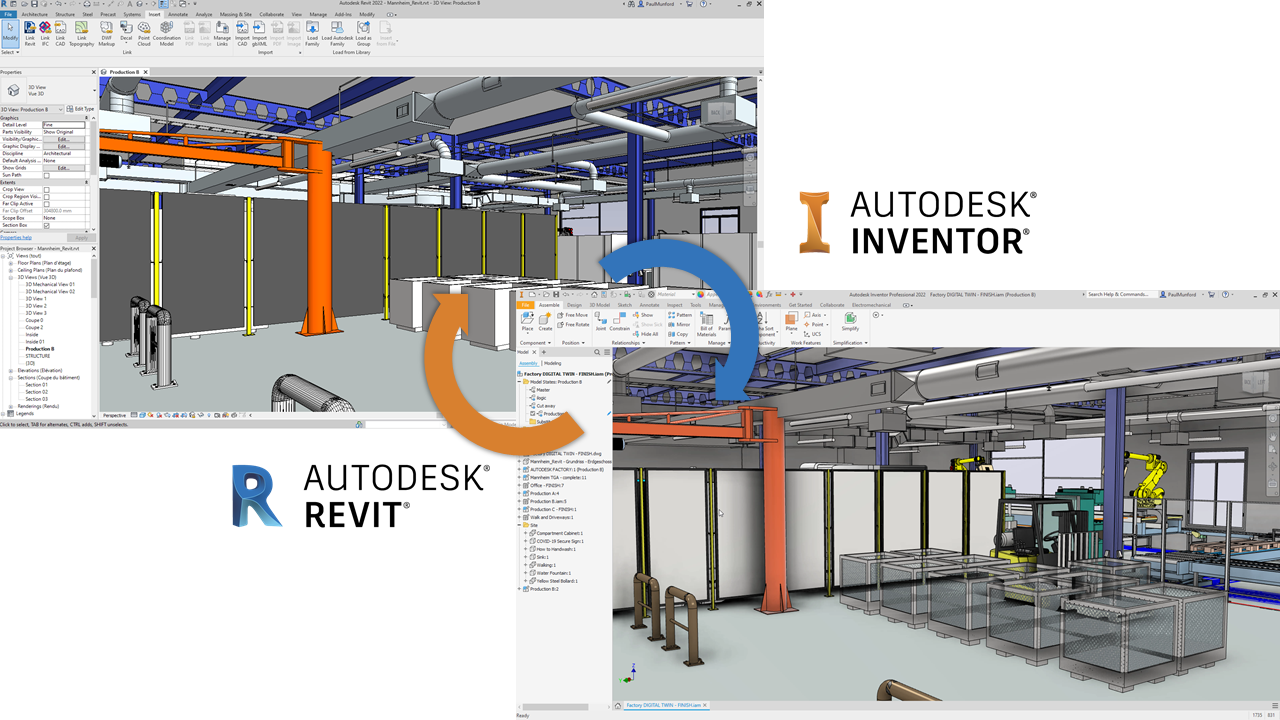
Task: Click the Simplify tool icon
Action: [850, 320]
